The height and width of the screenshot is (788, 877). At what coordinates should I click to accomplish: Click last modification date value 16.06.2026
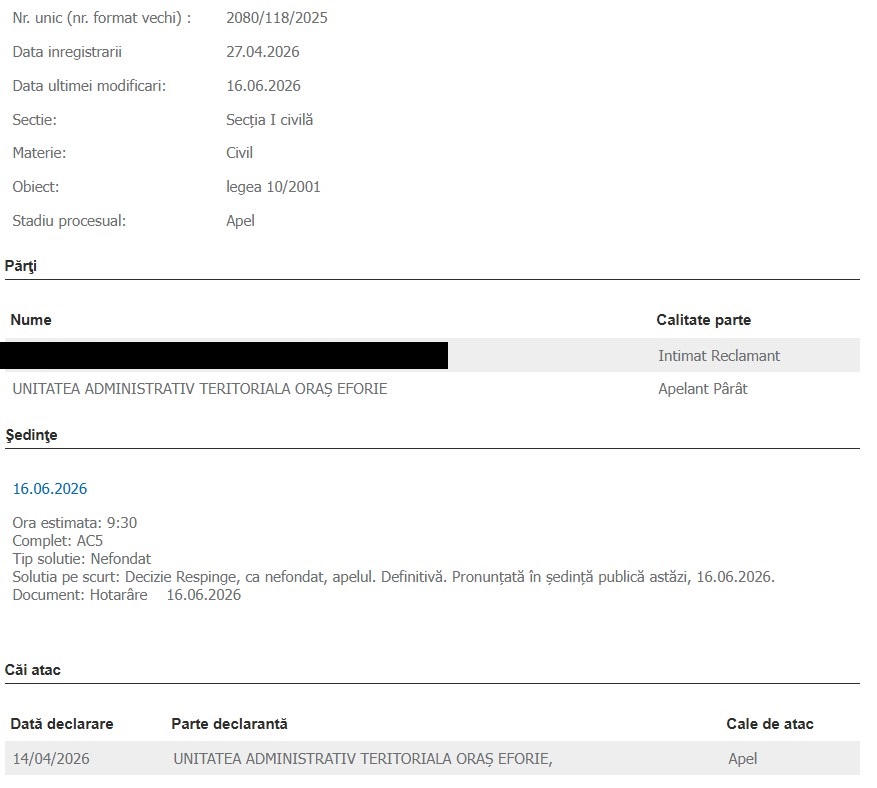263,86
